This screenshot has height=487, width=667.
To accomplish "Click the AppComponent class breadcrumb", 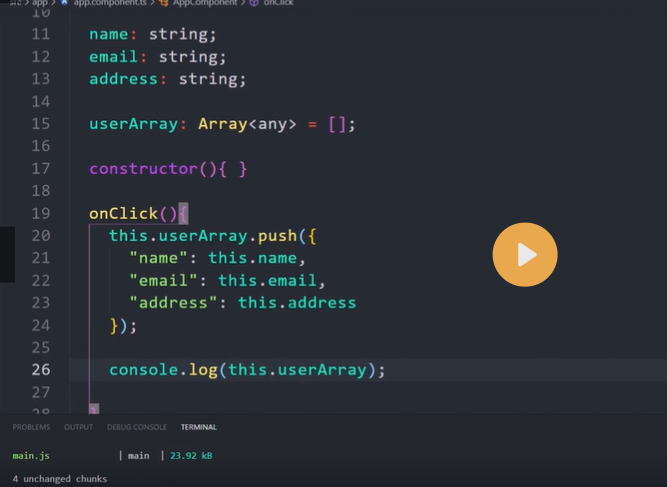I will (205, 3).
